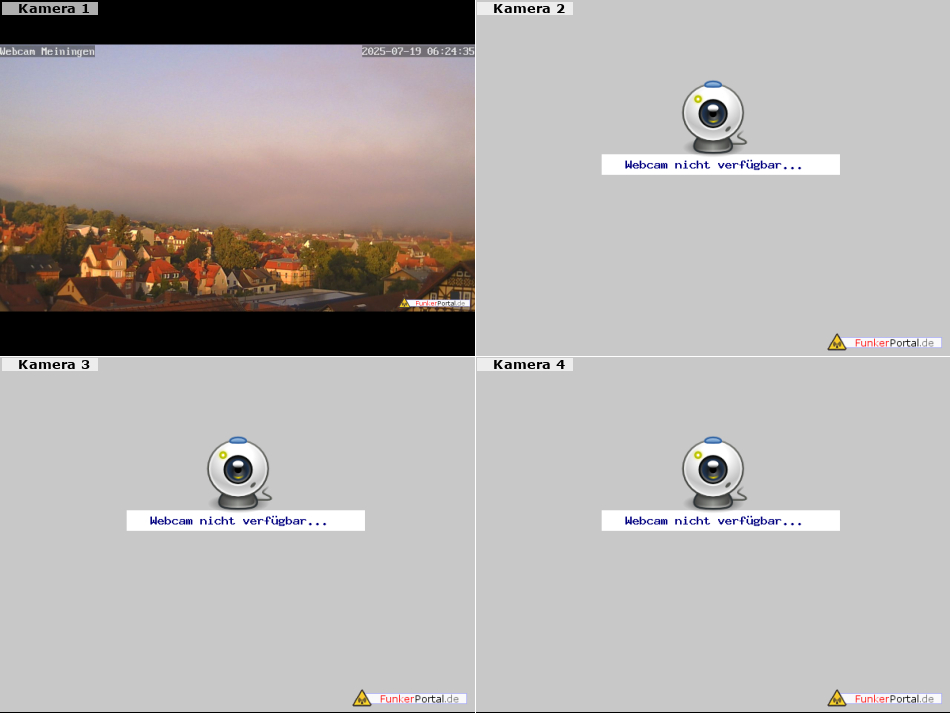
Task: Click the yellow warning triangle icon in Kamera 4
Action: coord(837,698)
